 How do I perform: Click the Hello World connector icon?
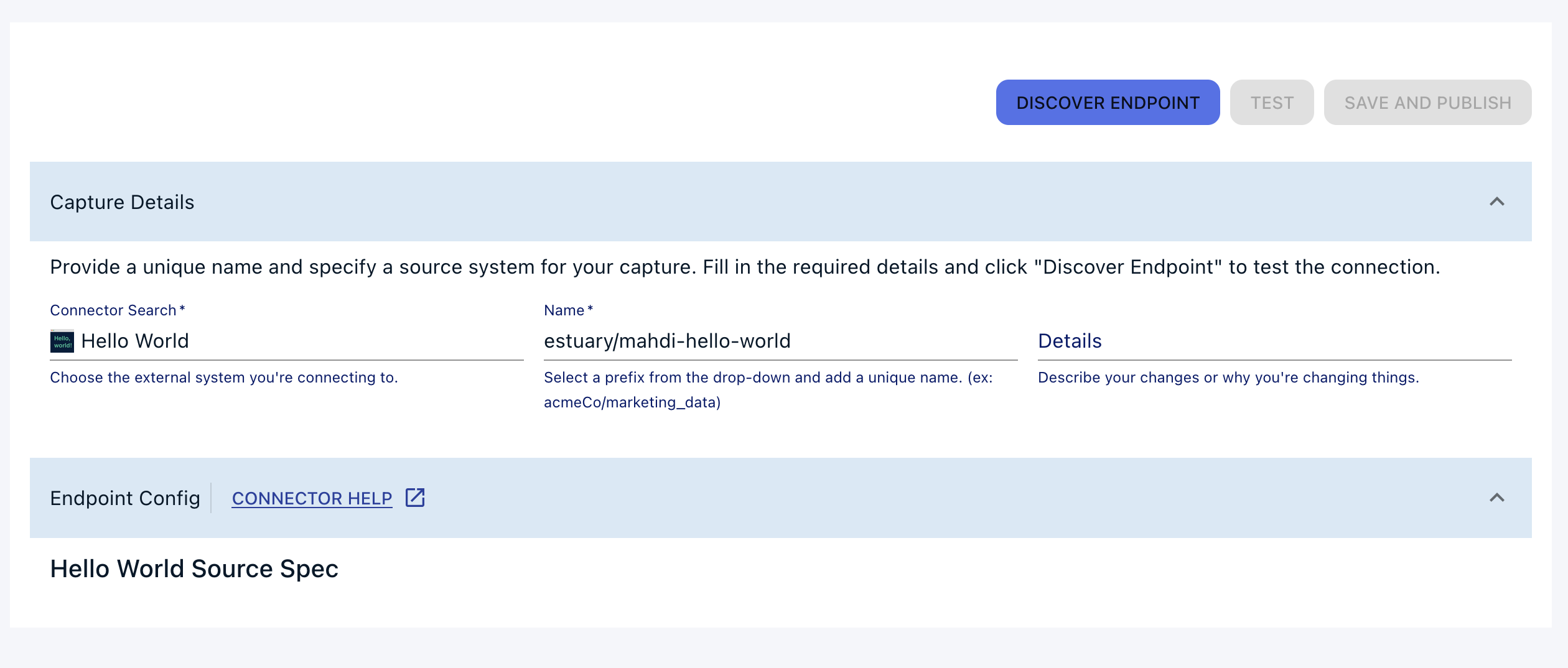(x=62, y=341)
